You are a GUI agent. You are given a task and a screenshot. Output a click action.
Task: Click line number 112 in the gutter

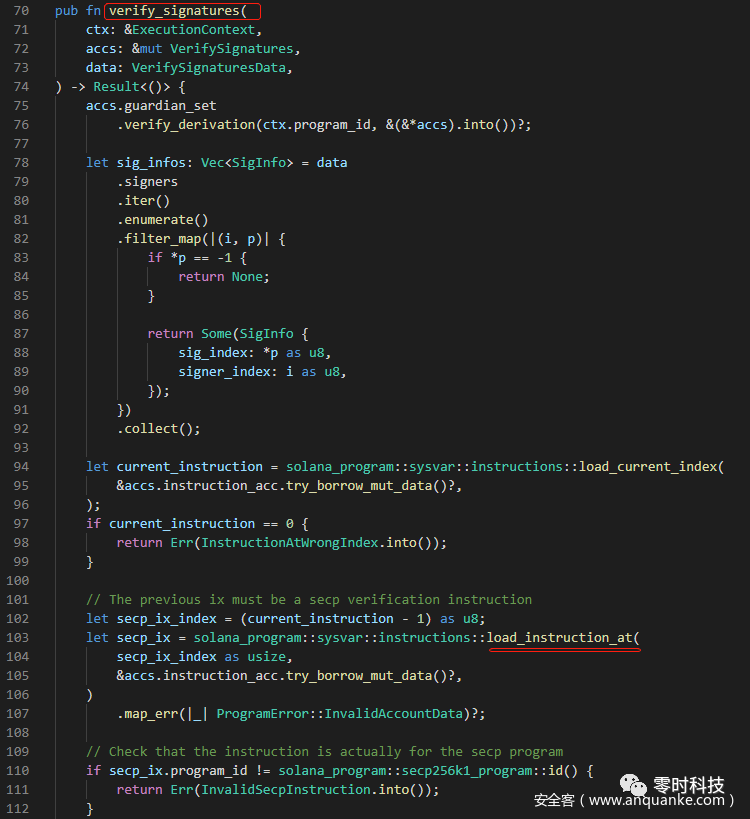18,809
